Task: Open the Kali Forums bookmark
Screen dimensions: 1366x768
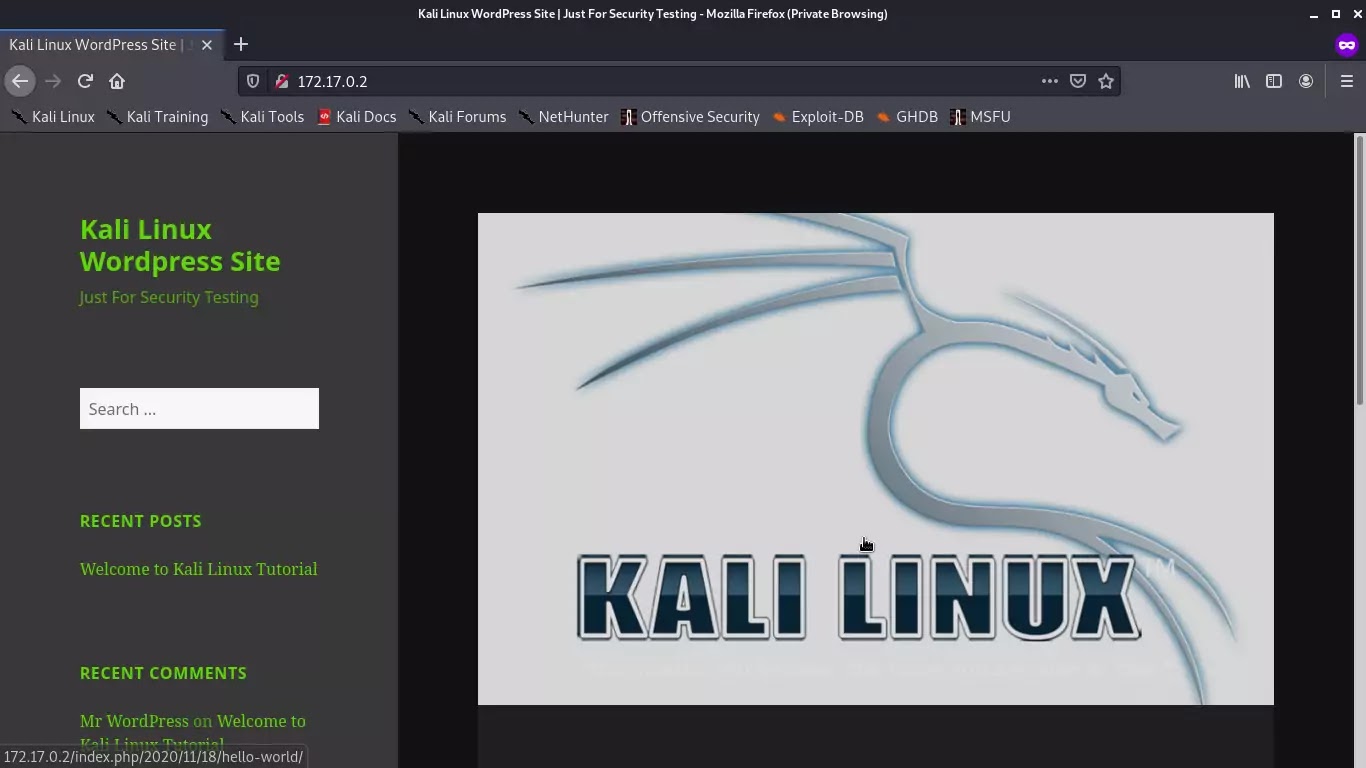Action: click(x=457, y=117)
